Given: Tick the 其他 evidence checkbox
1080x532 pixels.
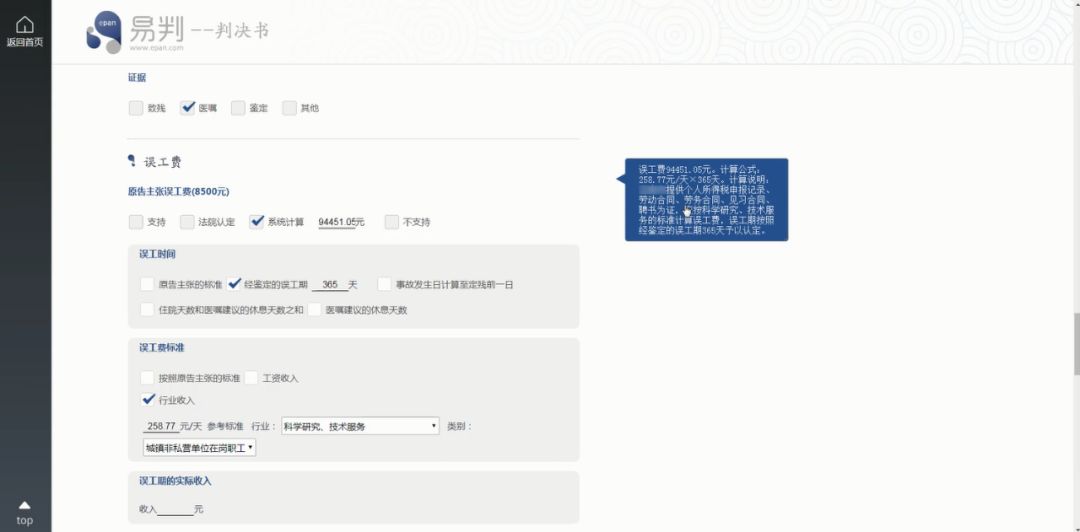Looking at the screenshot, I should 289,108.
